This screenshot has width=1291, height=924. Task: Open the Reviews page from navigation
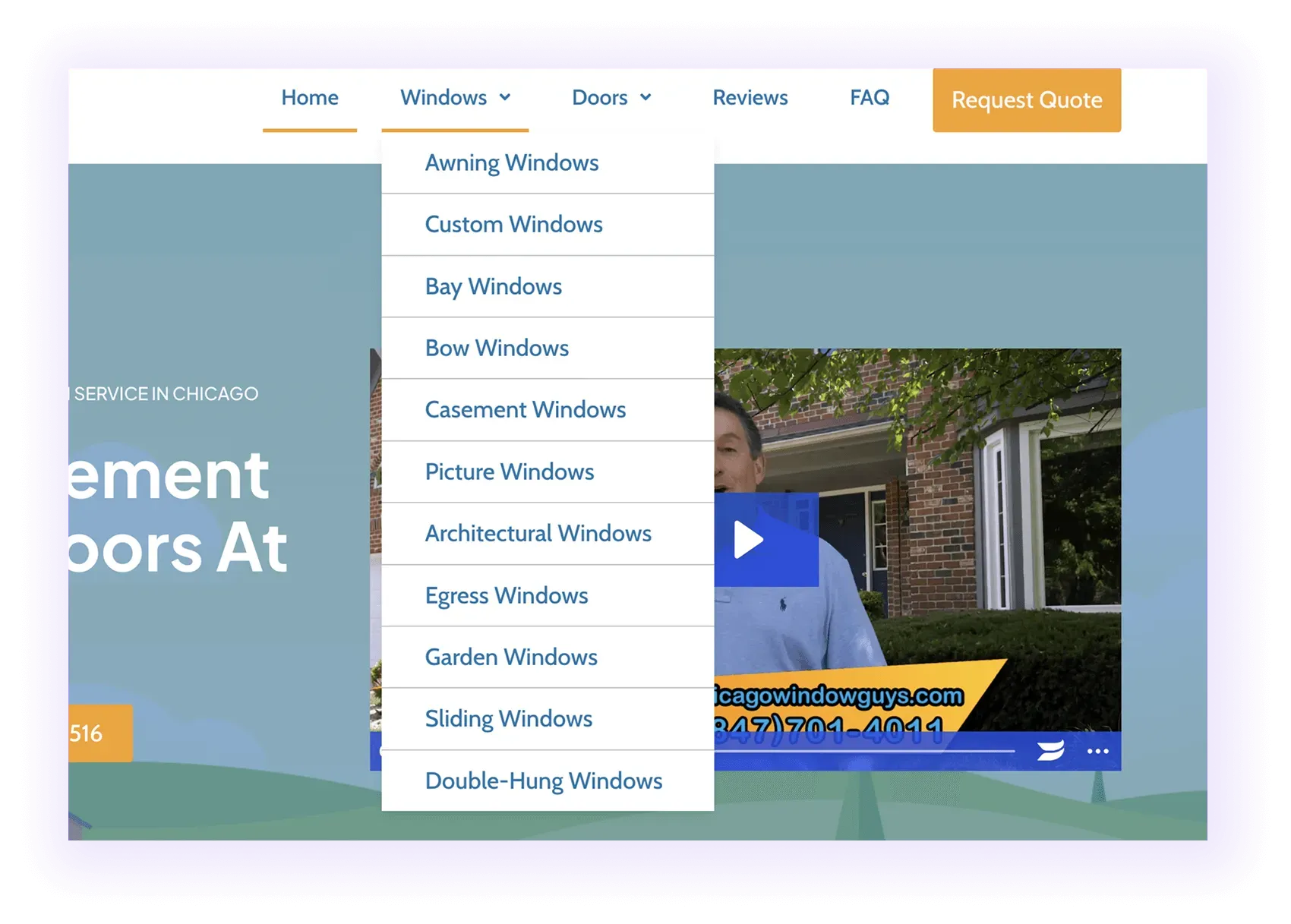[750, 97]
